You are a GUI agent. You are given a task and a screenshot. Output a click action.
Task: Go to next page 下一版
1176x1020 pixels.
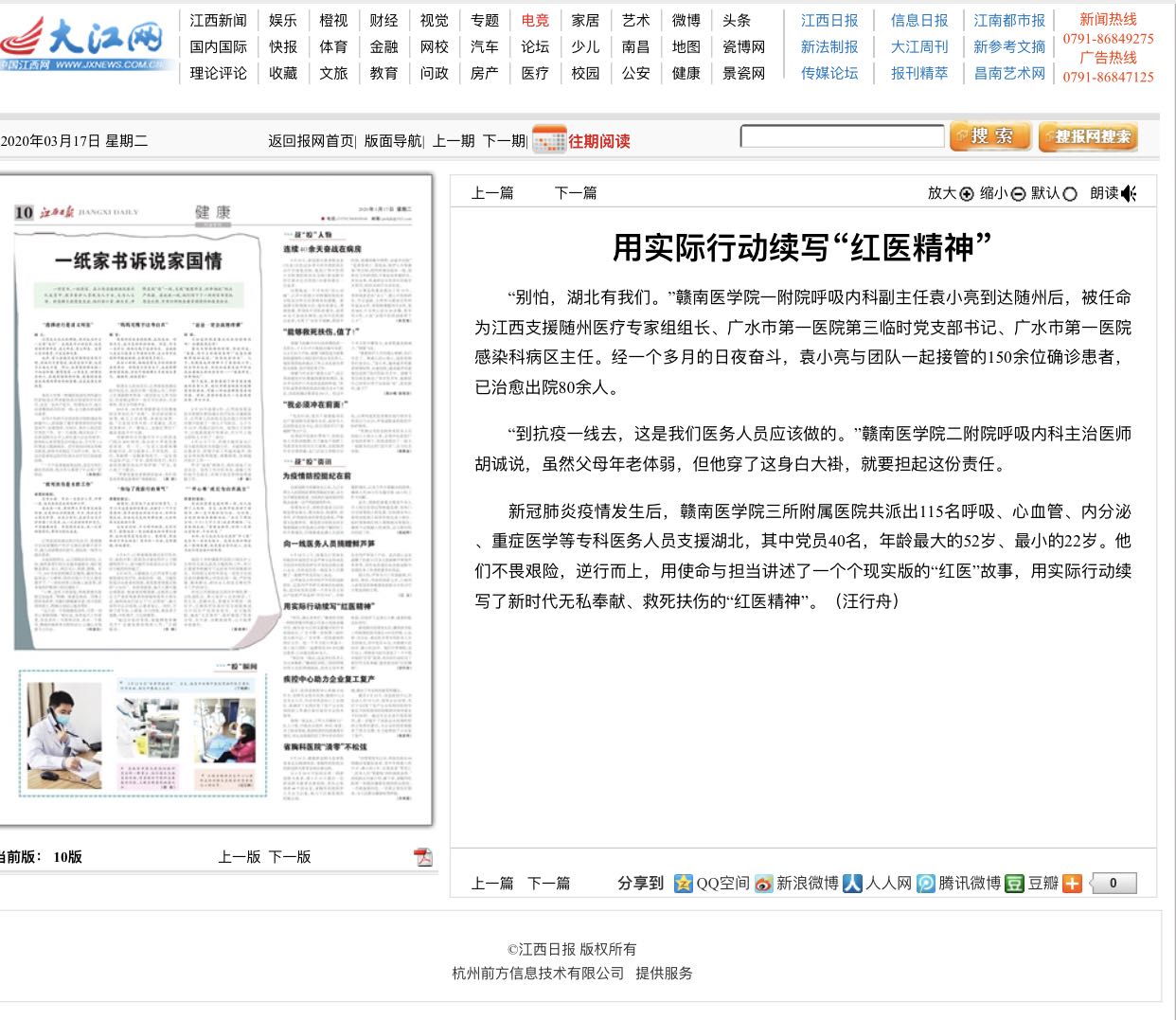tap(290, 857)
